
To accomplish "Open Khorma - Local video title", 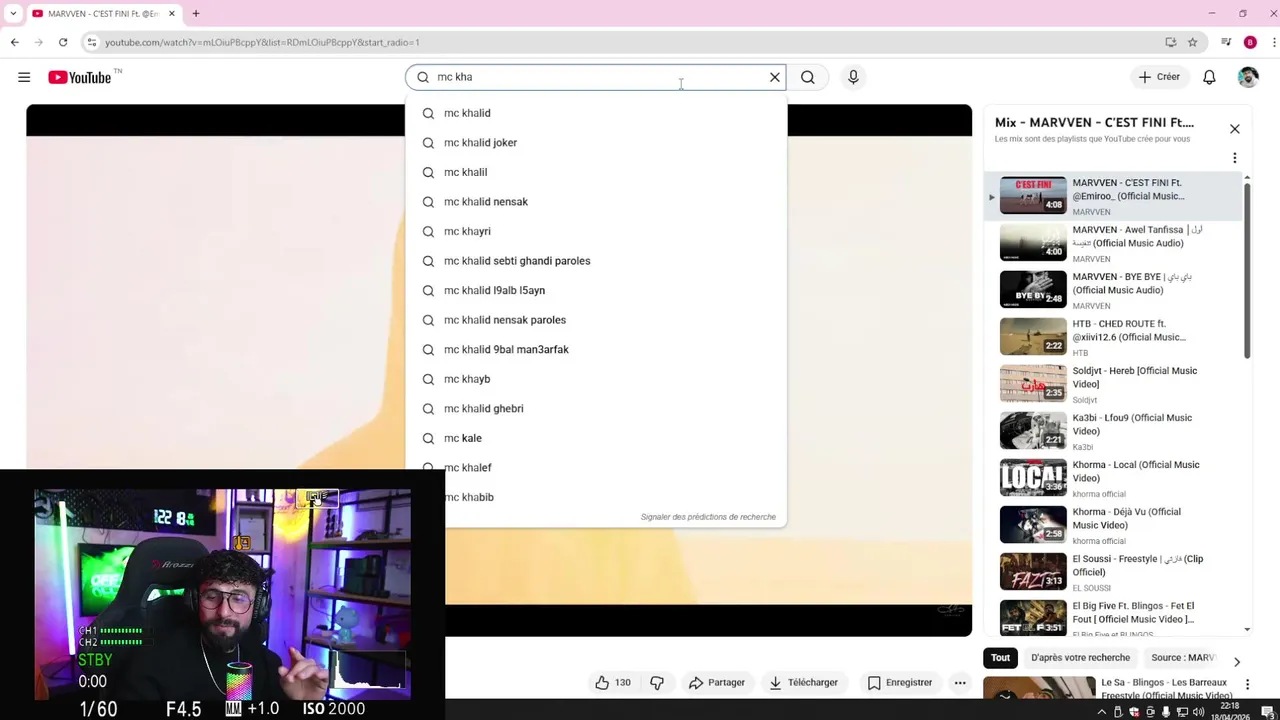I will pyautogui.click(x=1135, y=471).
